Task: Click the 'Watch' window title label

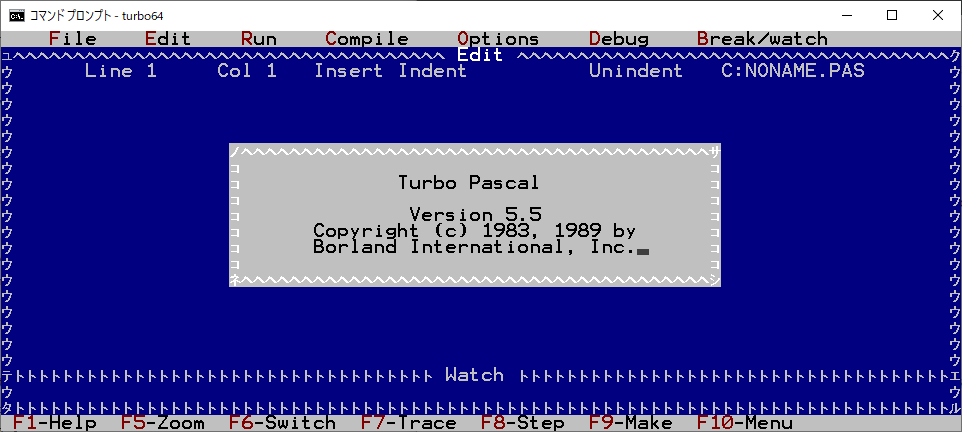Action: tap(474, 374)
